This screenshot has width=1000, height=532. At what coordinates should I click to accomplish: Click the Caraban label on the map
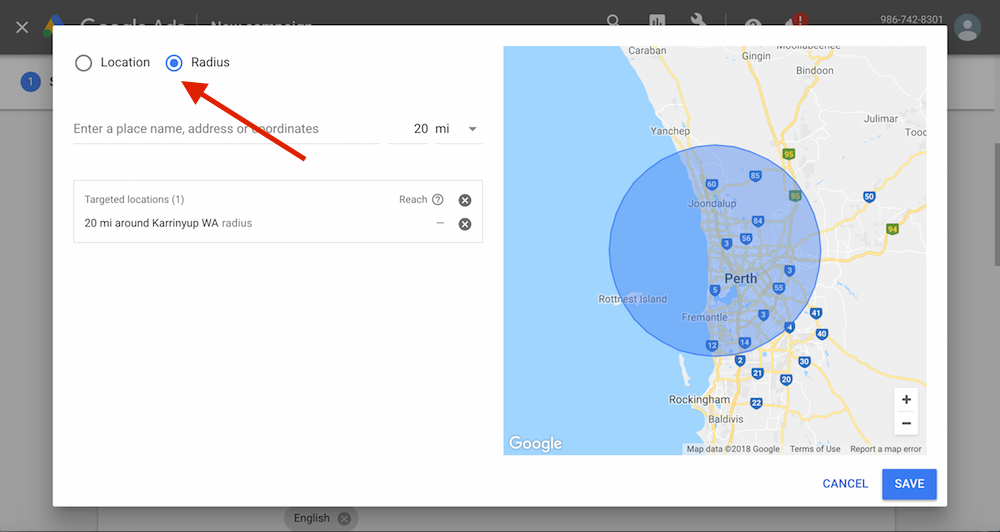pos(647,50)
